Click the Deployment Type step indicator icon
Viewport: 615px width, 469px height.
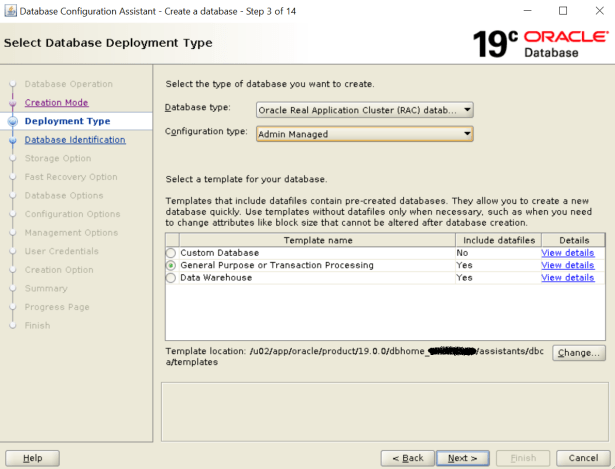pos(13,121)
